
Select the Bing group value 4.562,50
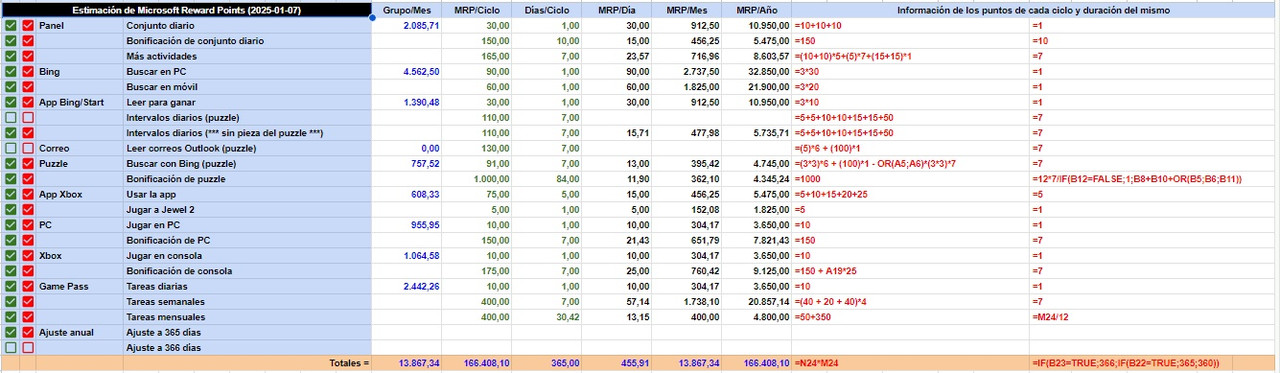click(x=407, y=72)
